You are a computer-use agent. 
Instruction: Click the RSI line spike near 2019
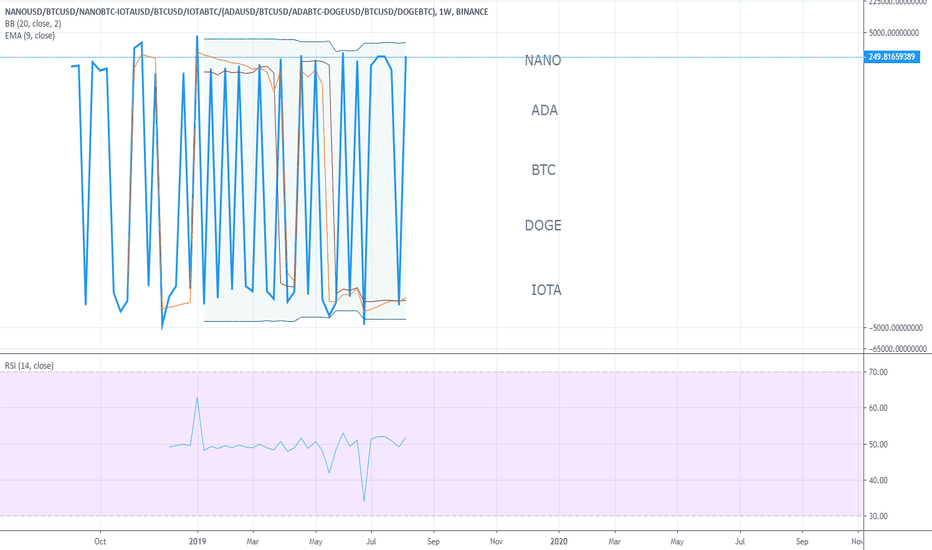pyautogui.click(x=197, y=398)
